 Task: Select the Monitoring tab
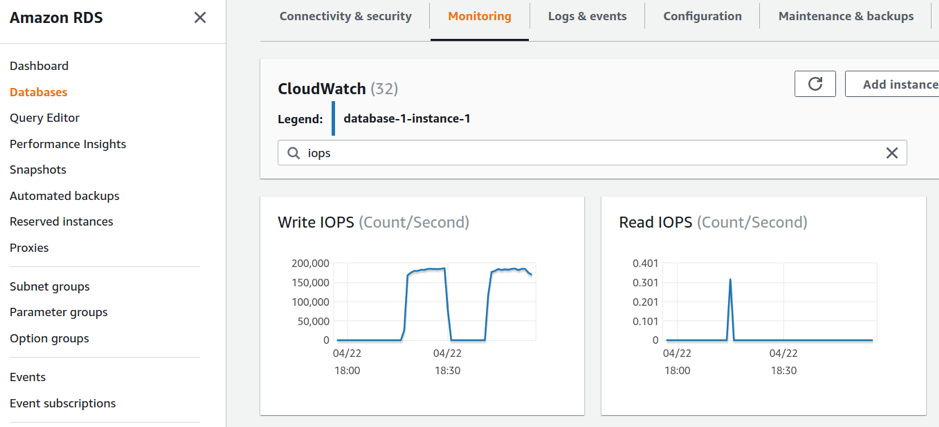pyautogui.click(x=480, y=16)
